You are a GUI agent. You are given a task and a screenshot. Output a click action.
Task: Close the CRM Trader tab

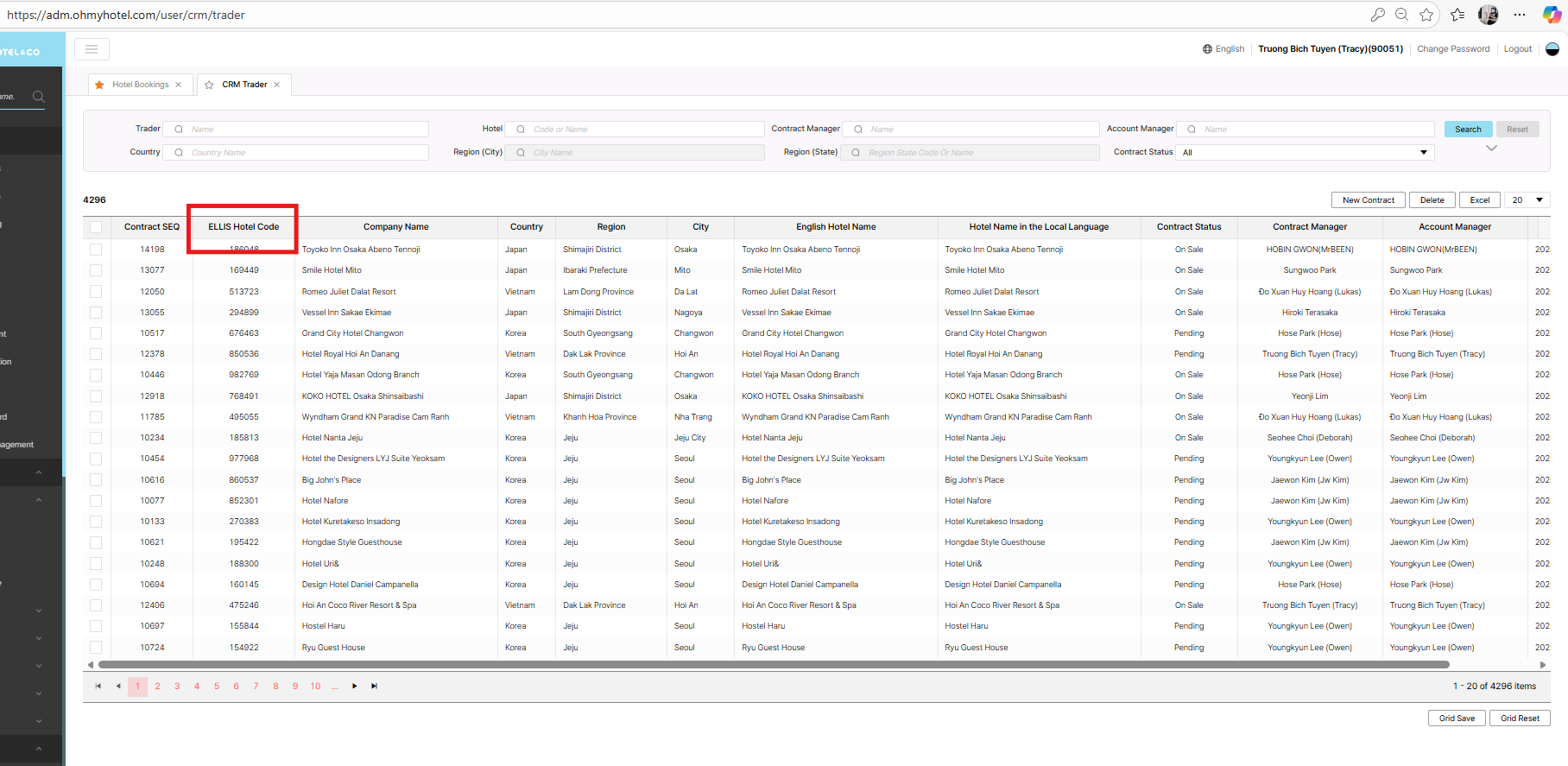[277, 85]
